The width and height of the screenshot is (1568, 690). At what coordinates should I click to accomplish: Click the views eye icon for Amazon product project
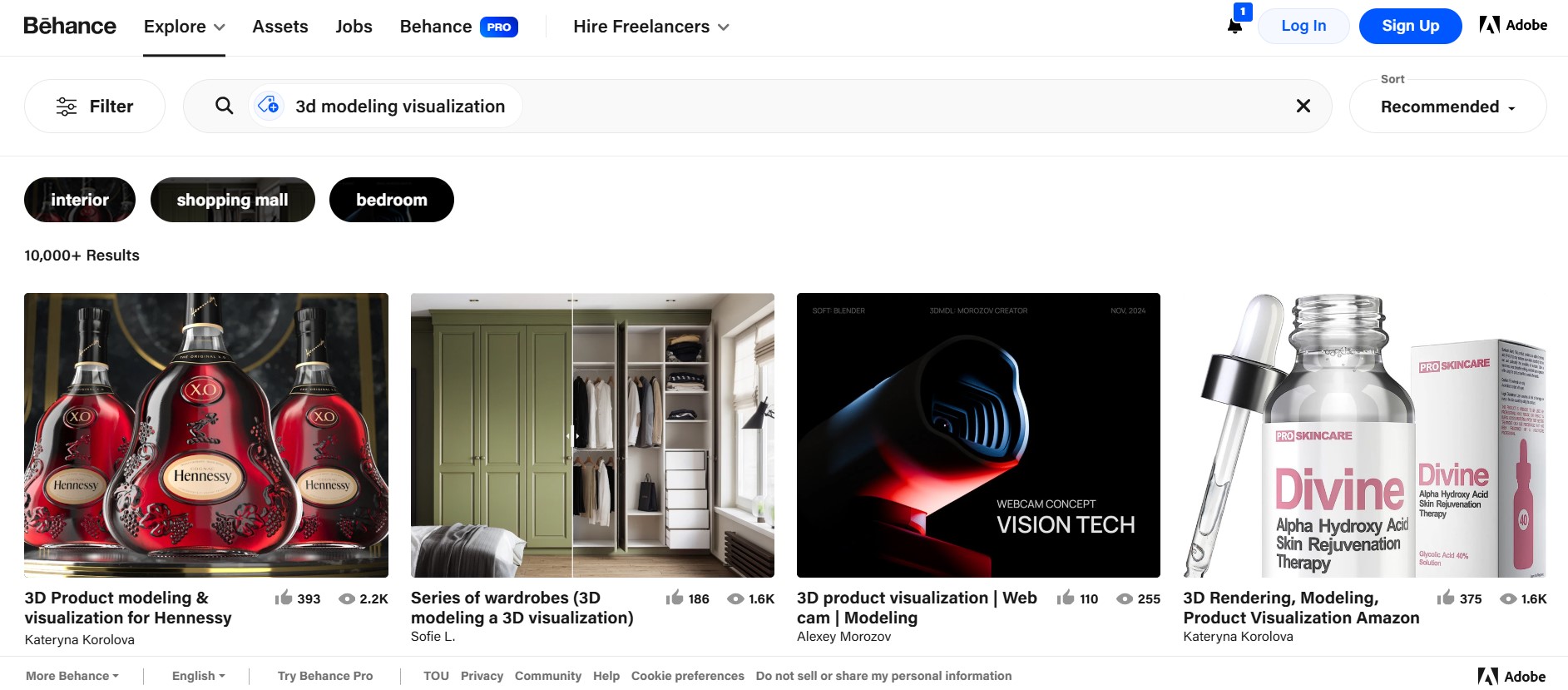pos(1508,598)
